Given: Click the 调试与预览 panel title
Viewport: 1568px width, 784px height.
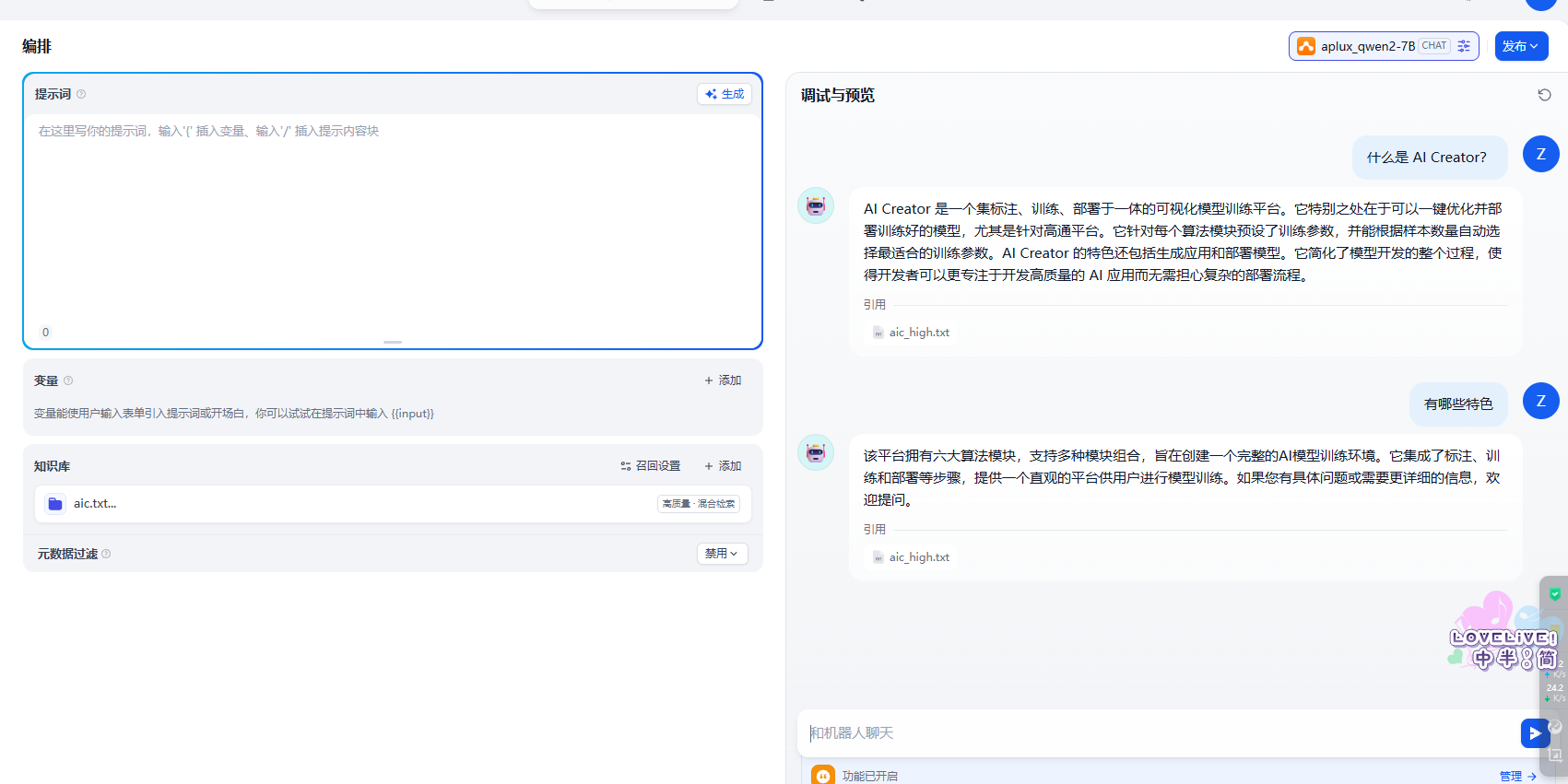Looking at the screenshot, I should click(838, 95).
